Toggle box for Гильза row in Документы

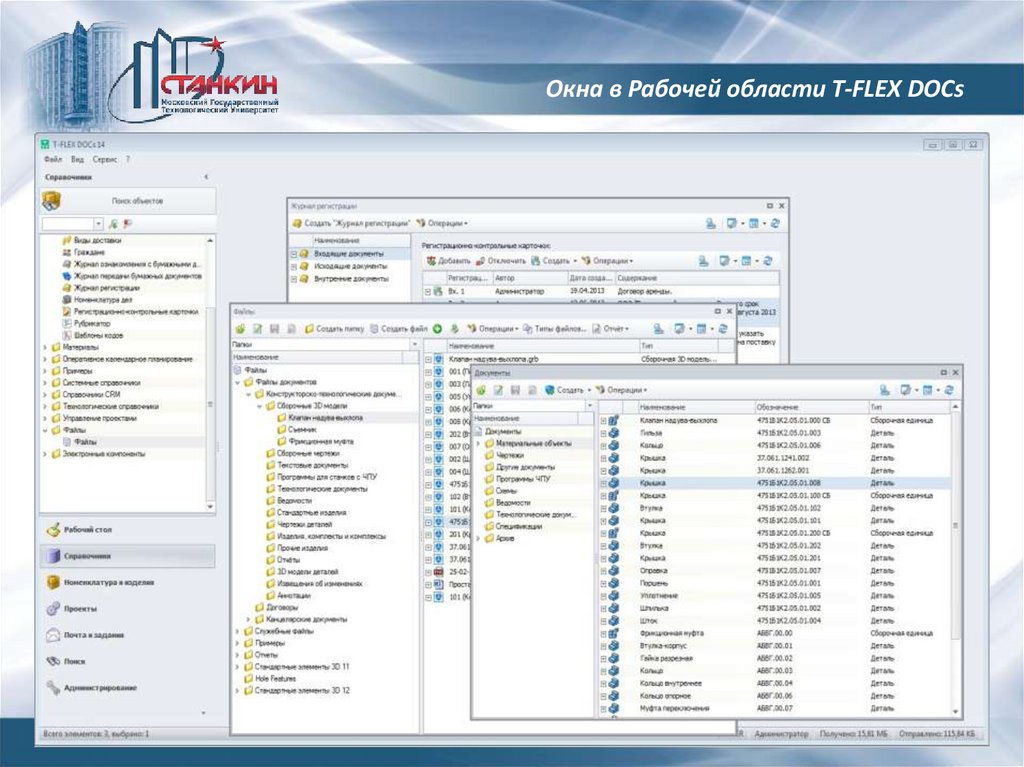(x=603, y=433)
